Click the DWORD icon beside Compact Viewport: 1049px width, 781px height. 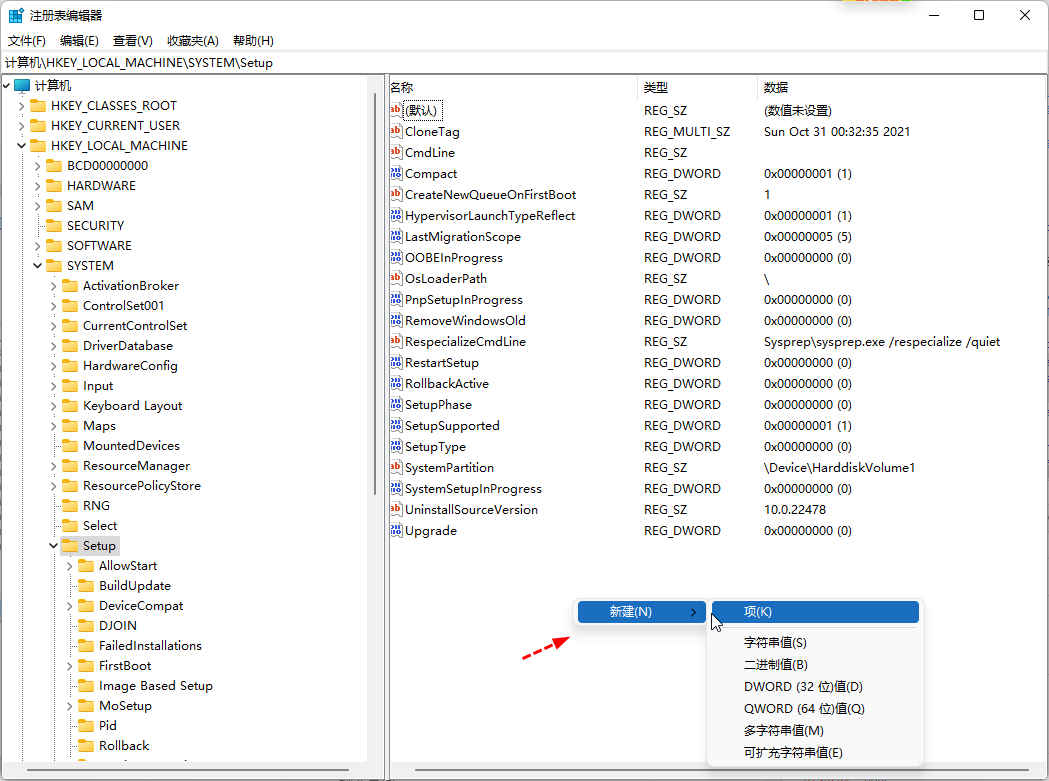396,173
